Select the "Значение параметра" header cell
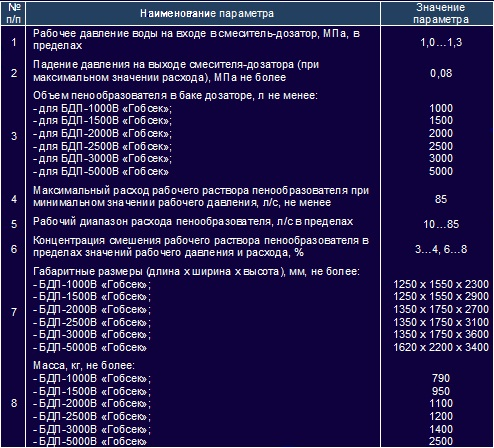The height and width of the screenshot is (448, 494). coord(441,13)
